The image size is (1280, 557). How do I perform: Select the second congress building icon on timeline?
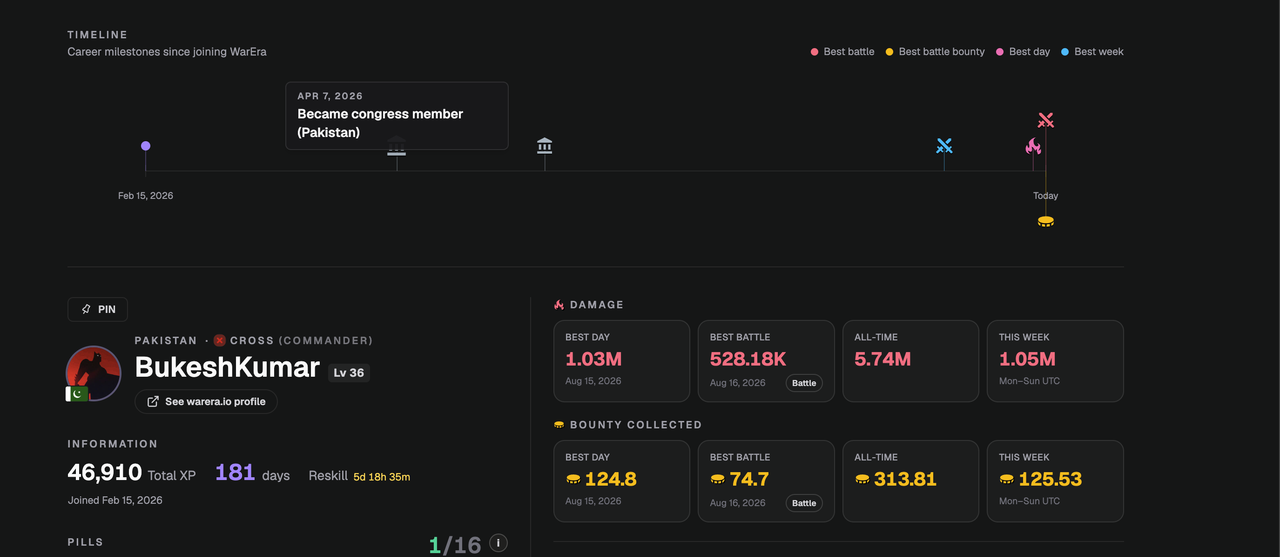coord(544,146)
